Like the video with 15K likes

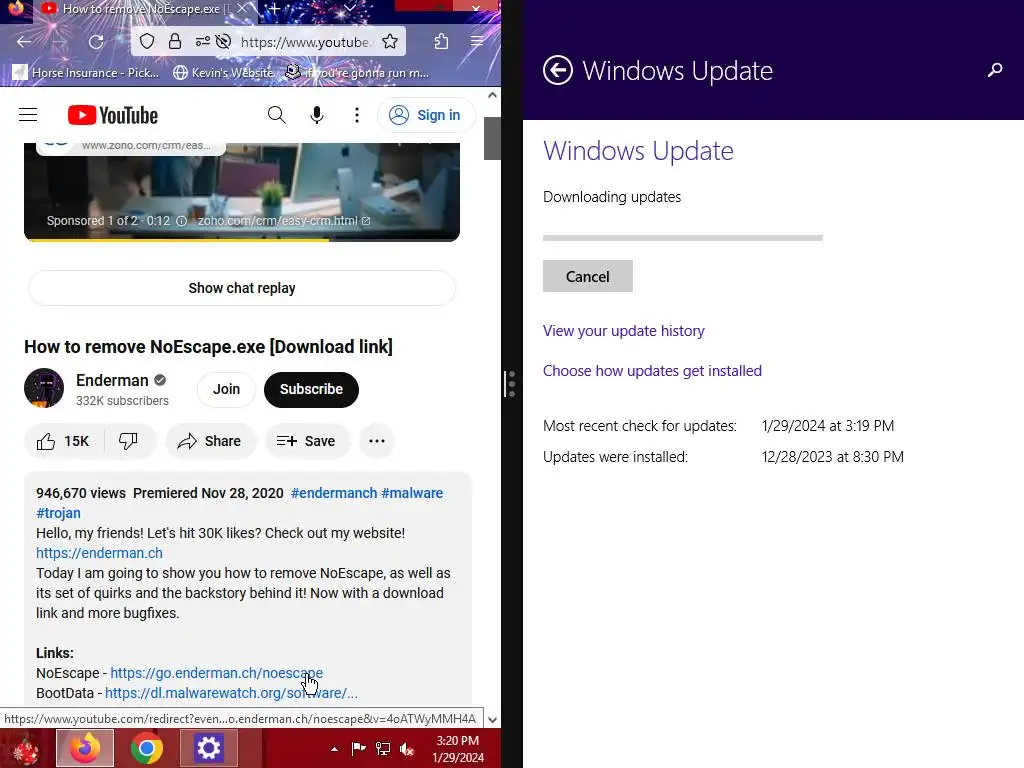pos(63,441)
